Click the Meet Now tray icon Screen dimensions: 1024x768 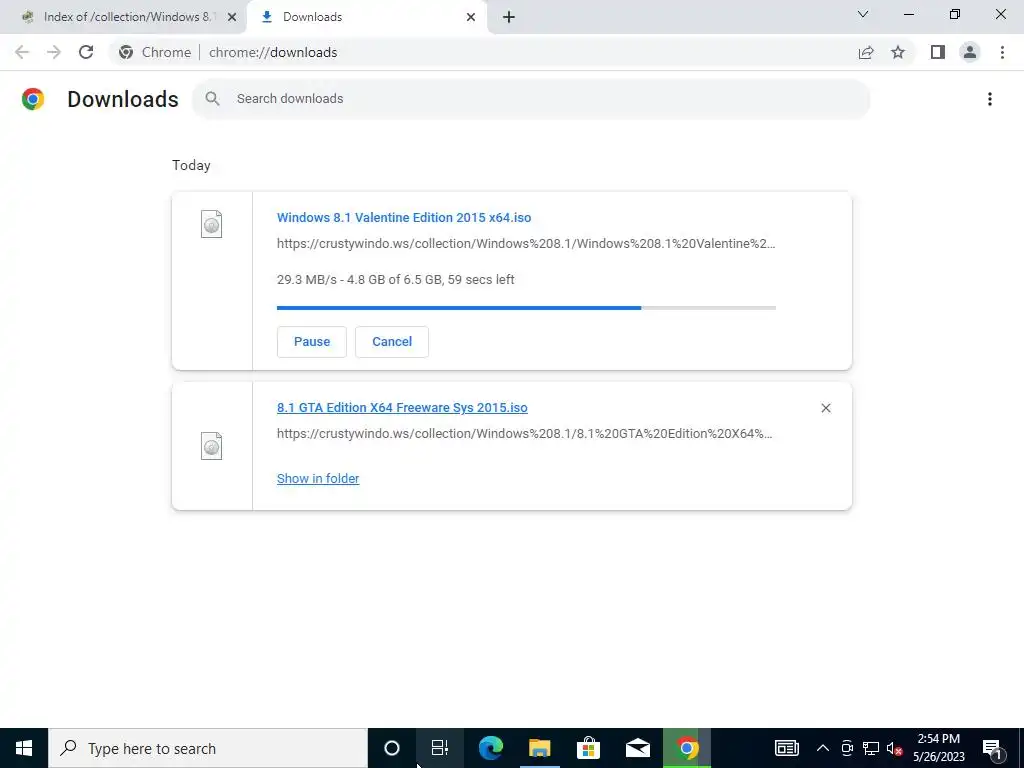[x=847, y=748]
